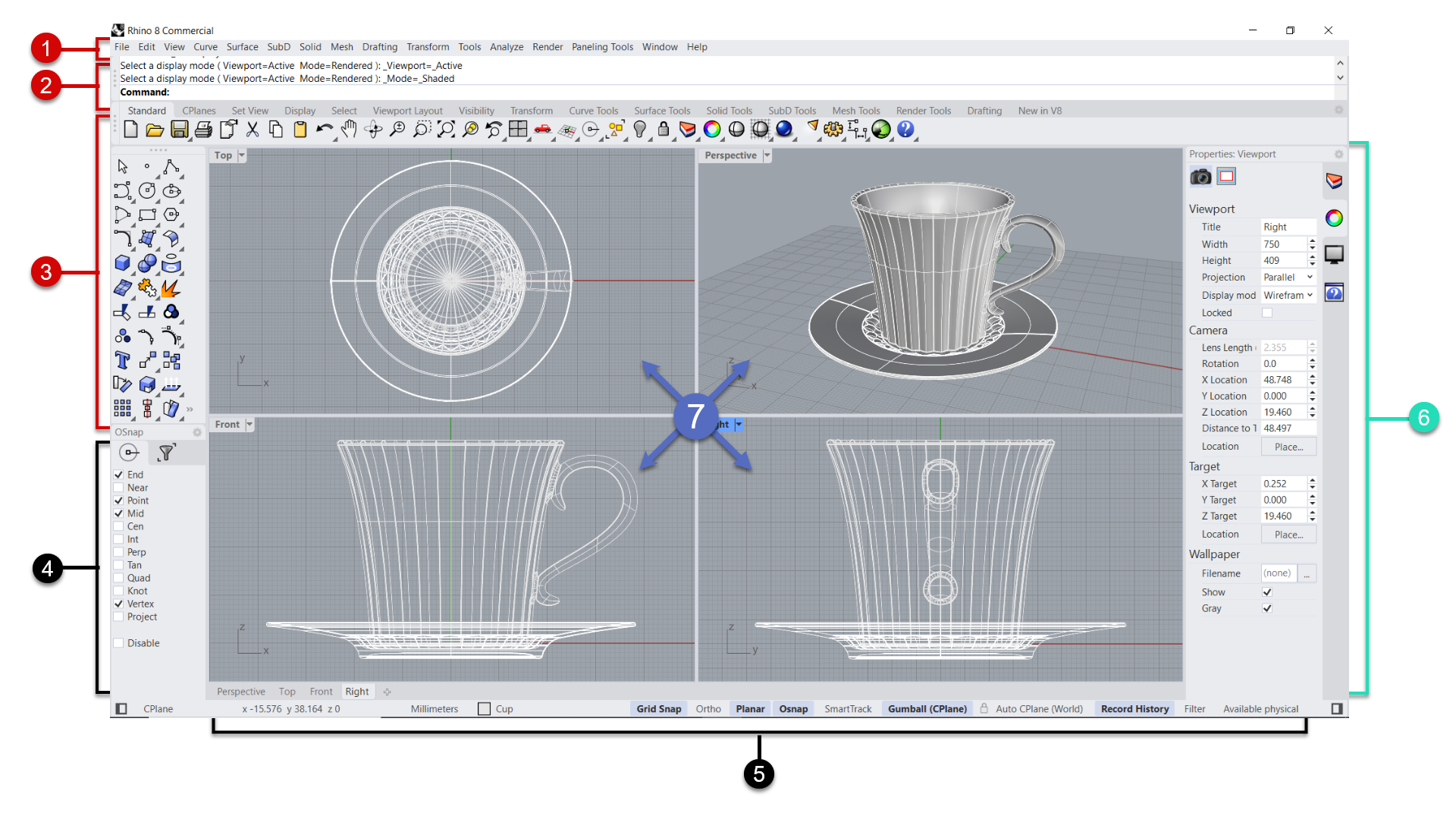Image resolution: width=1456 pixels, height=819 pixels.
Task: Click the Zoom Extents icon
Action: click(446, 130)
